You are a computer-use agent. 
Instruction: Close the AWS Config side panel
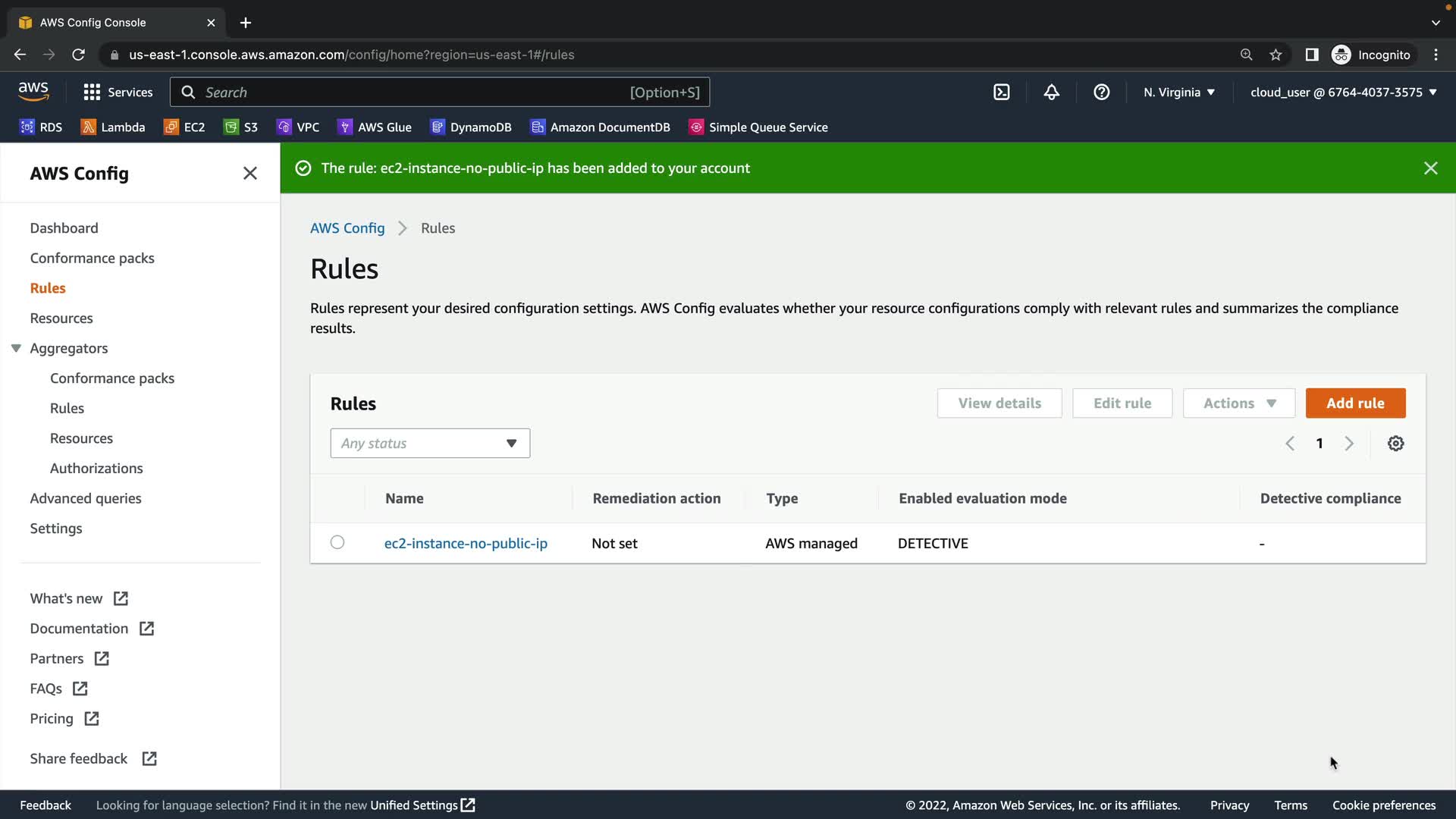pos(249,174)
